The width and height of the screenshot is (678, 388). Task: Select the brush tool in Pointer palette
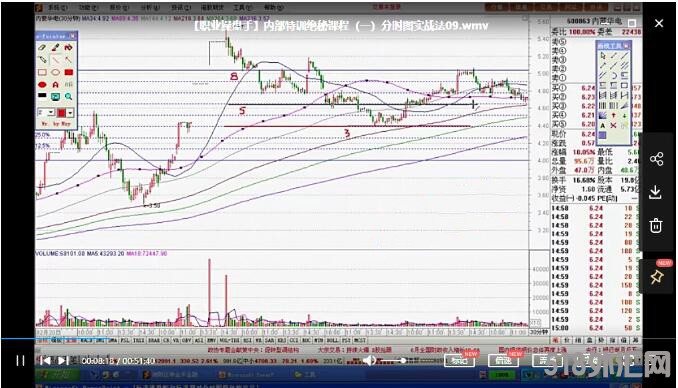pos(55,48)
